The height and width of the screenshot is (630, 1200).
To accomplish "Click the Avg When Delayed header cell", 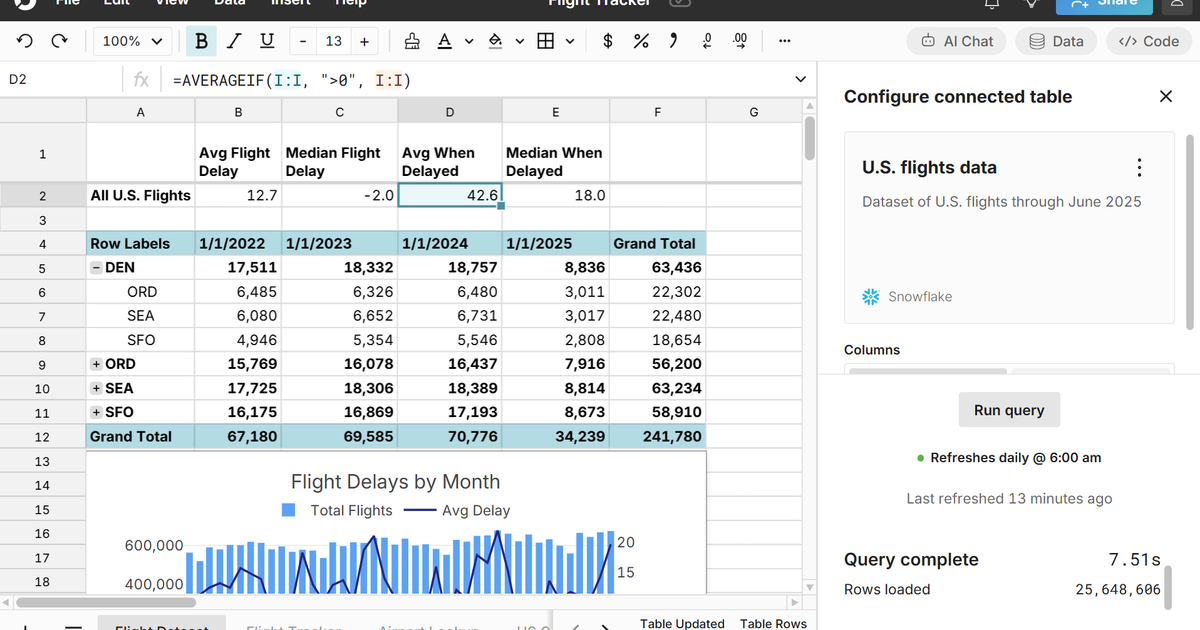I will [x=450, y=153].
